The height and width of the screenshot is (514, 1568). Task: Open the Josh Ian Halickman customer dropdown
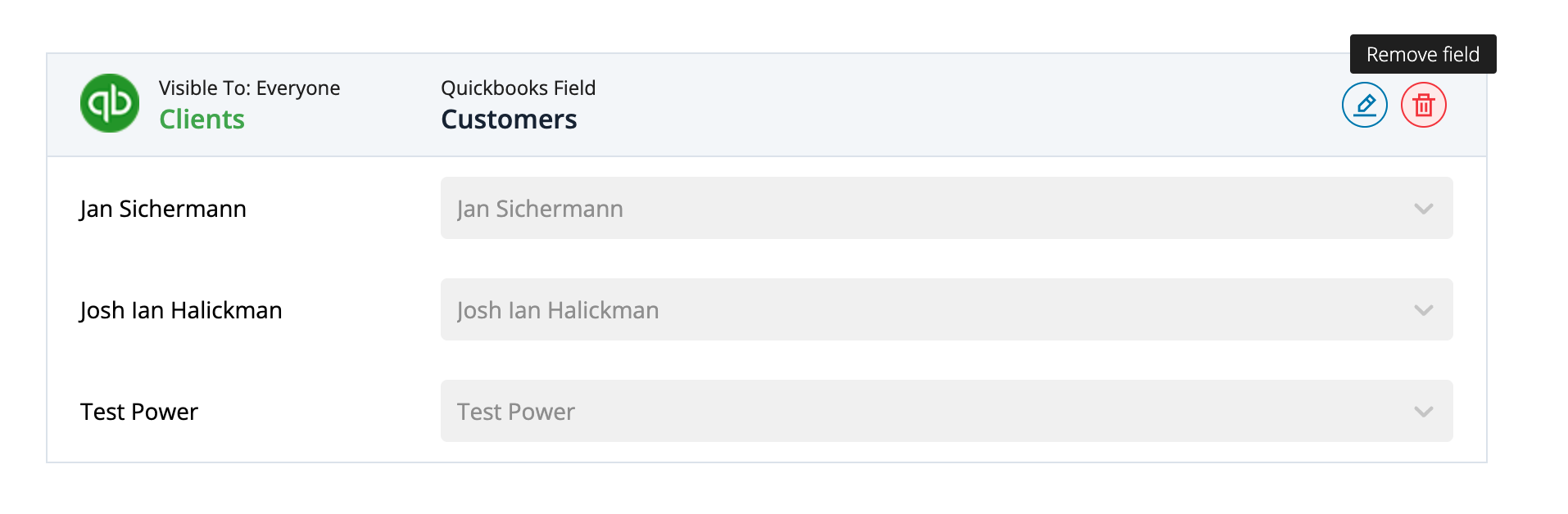click(946, 309)
